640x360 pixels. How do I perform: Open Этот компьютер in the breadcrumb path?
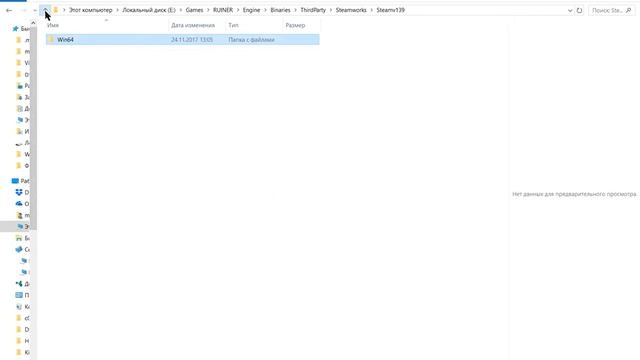tap(91, 10)
